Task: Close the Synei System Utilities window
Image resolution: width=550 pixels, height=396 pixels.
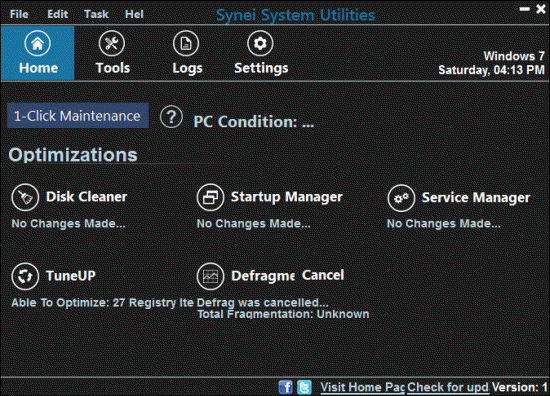Action: coord(541,9)
